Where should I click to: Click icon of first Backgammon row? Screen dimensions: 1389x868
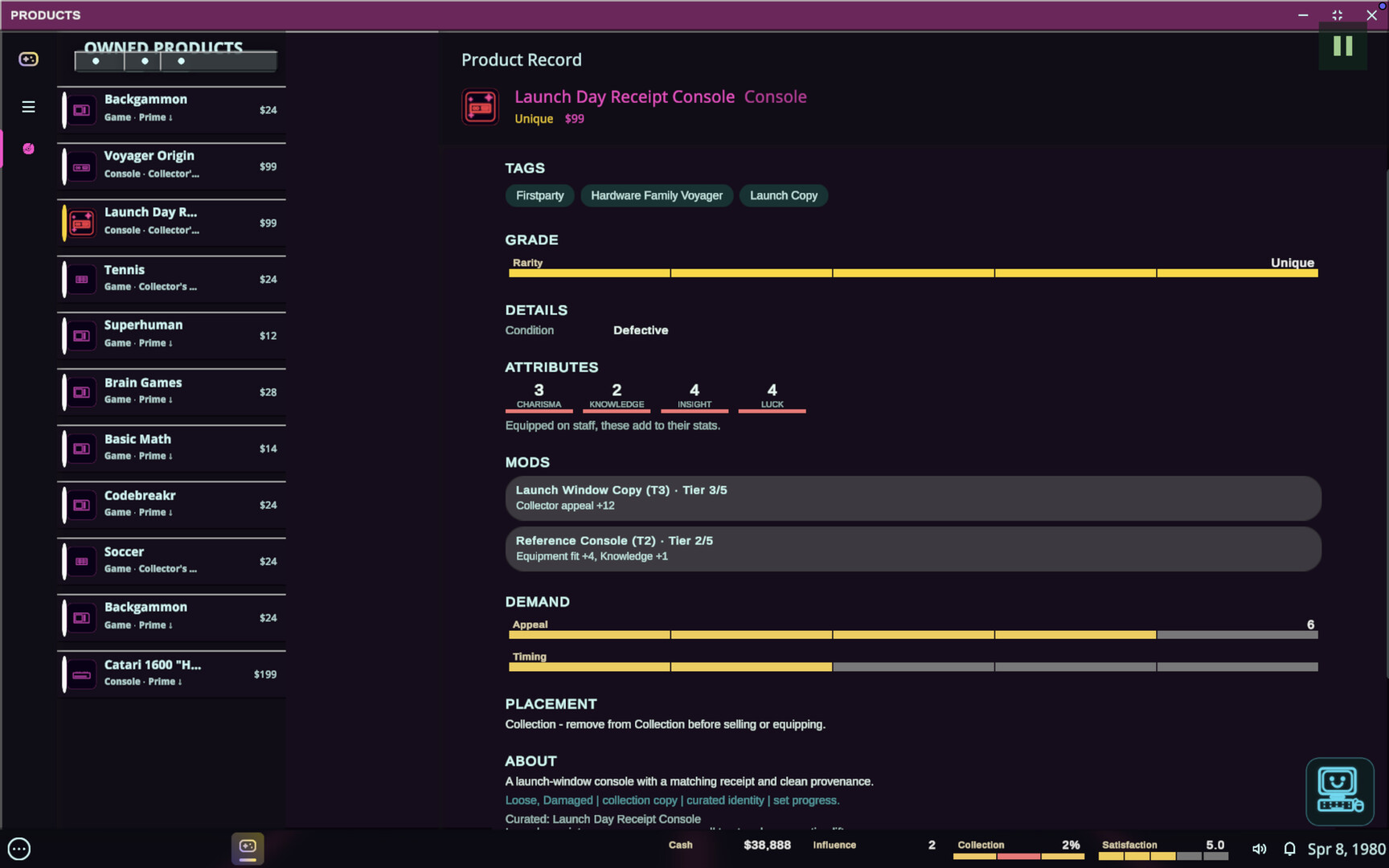tap(81, 110)
